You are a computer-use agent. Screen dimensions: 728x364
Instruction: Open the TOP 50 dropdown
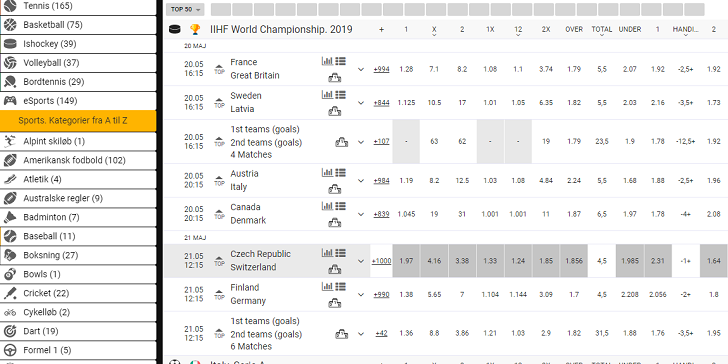[185, 9]
